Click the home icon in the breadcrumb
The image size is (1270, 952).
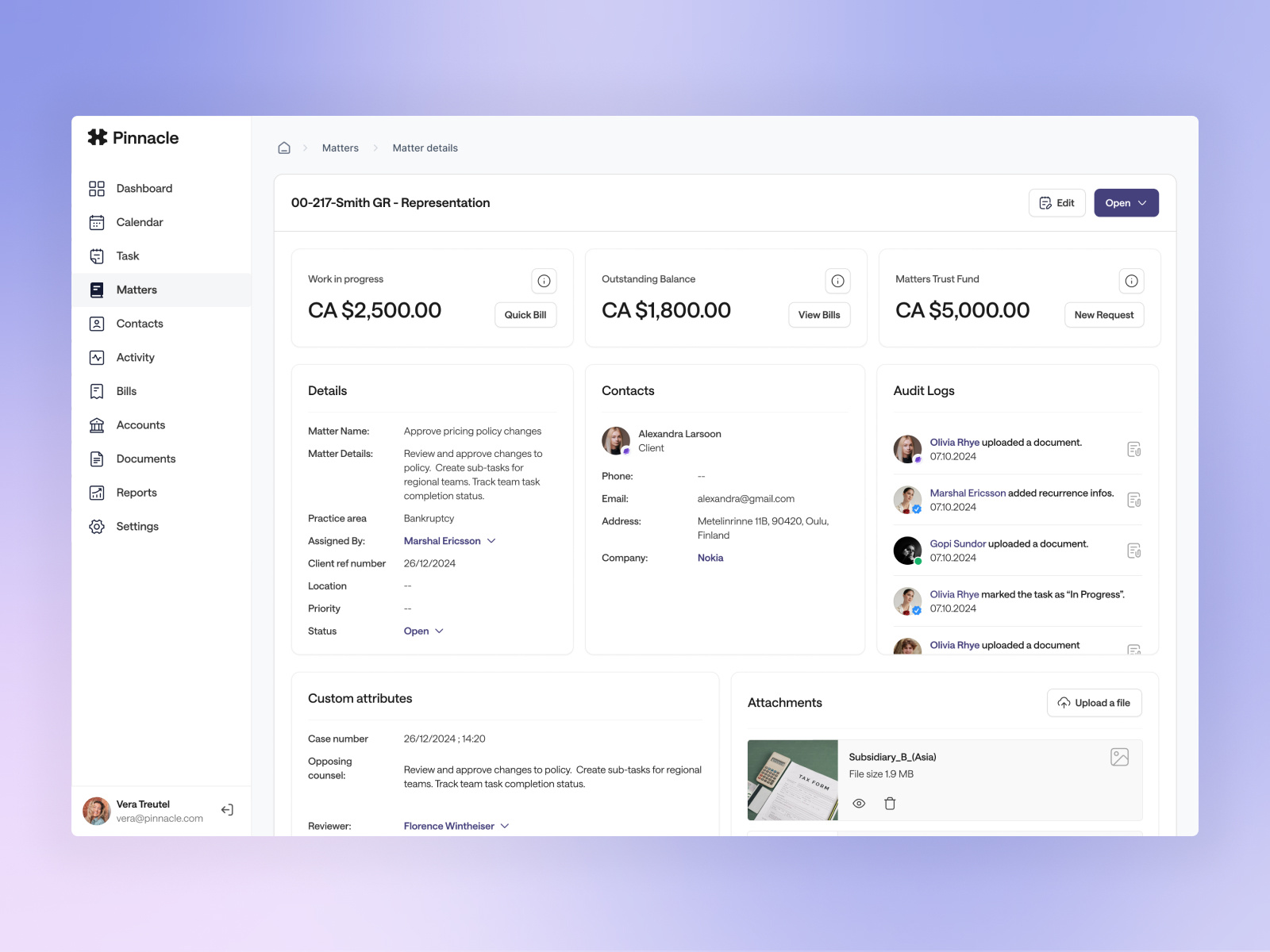(x=283, y=148)
